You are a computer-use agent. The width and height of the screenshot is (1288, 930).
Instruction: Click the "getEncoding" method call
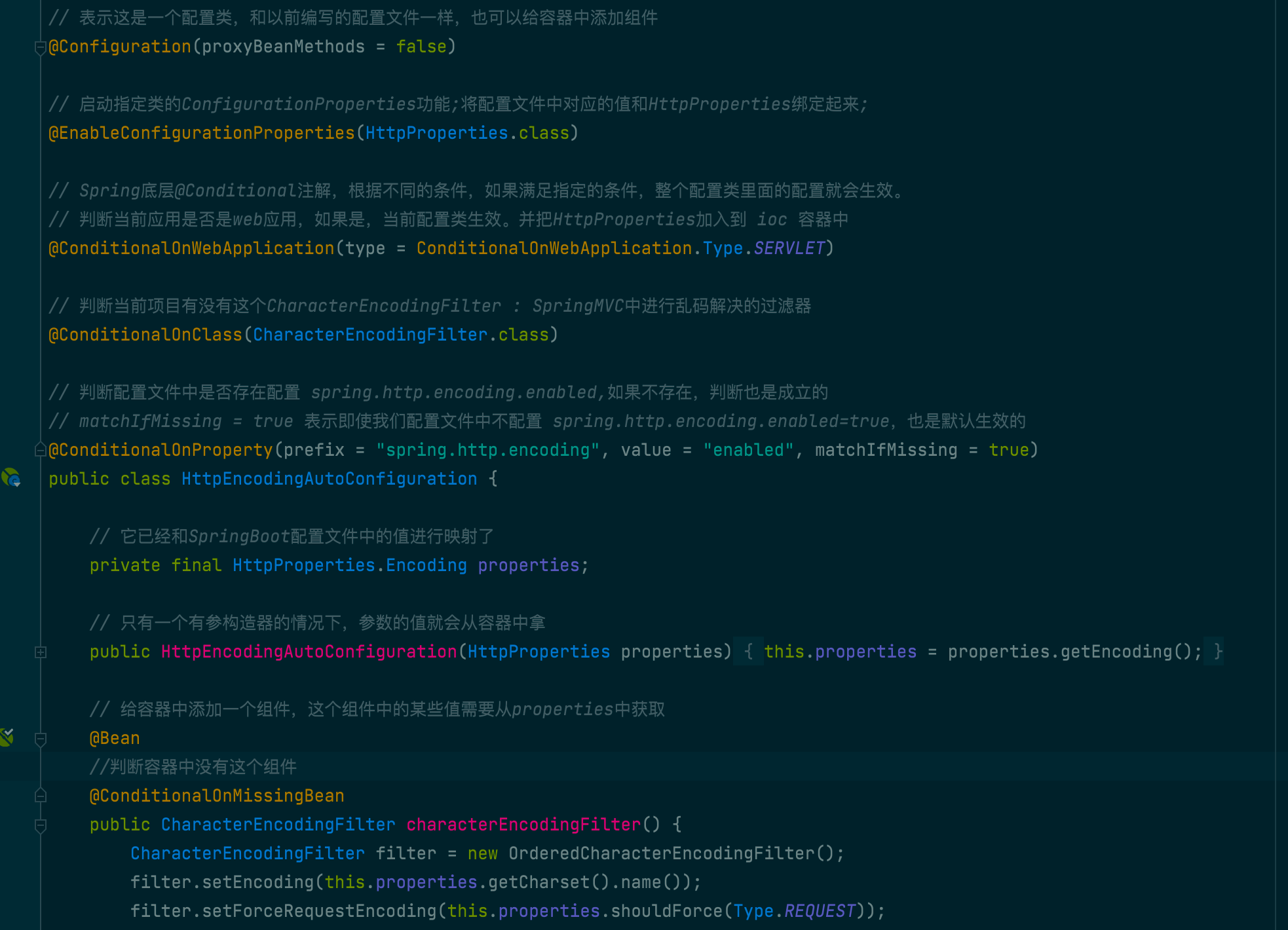click(1116, 652)
